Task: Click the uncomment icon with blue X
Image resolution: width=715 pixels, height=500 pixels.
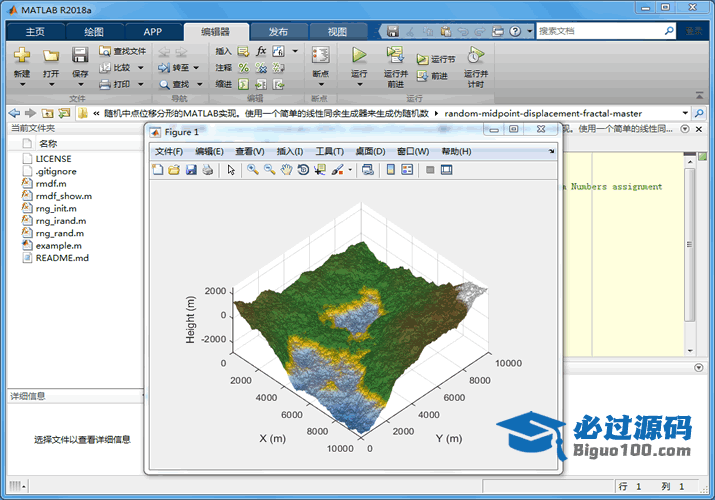Action: pyautogui.click(x=261, y=67)
